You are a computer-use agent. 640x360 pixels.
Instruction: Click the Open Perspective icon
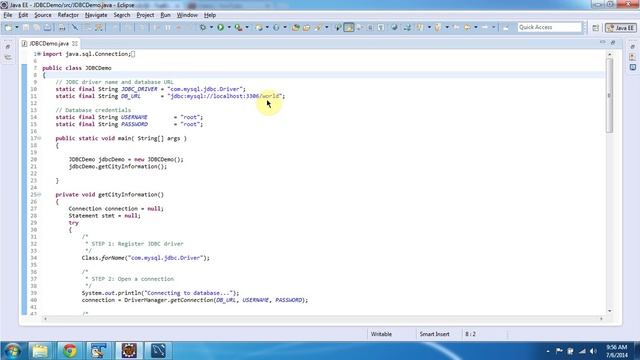point(596,28)
